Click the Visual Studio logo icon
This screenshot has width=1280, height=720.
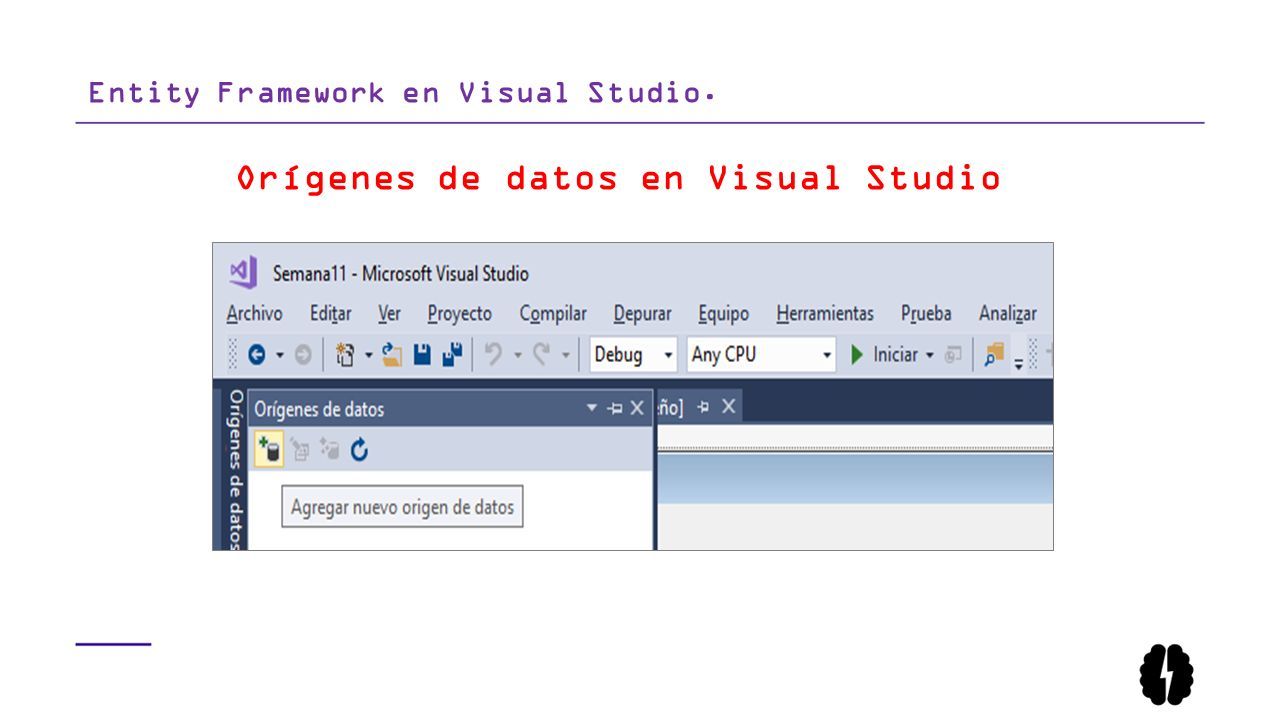click(x=244, y=272)
